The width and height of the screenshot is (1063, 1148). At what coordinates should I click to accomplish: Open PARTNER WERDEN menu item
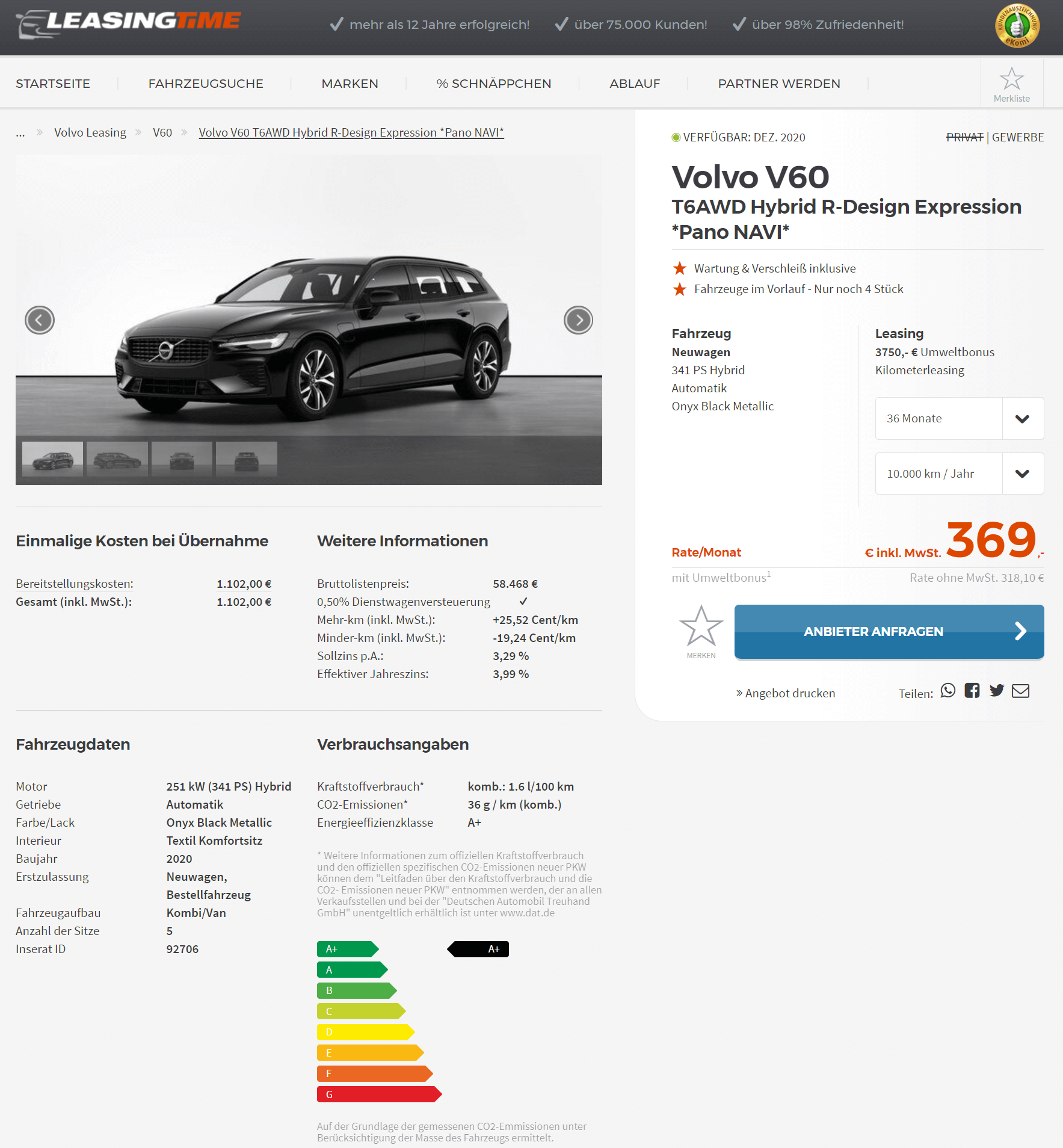click(779, 84)
